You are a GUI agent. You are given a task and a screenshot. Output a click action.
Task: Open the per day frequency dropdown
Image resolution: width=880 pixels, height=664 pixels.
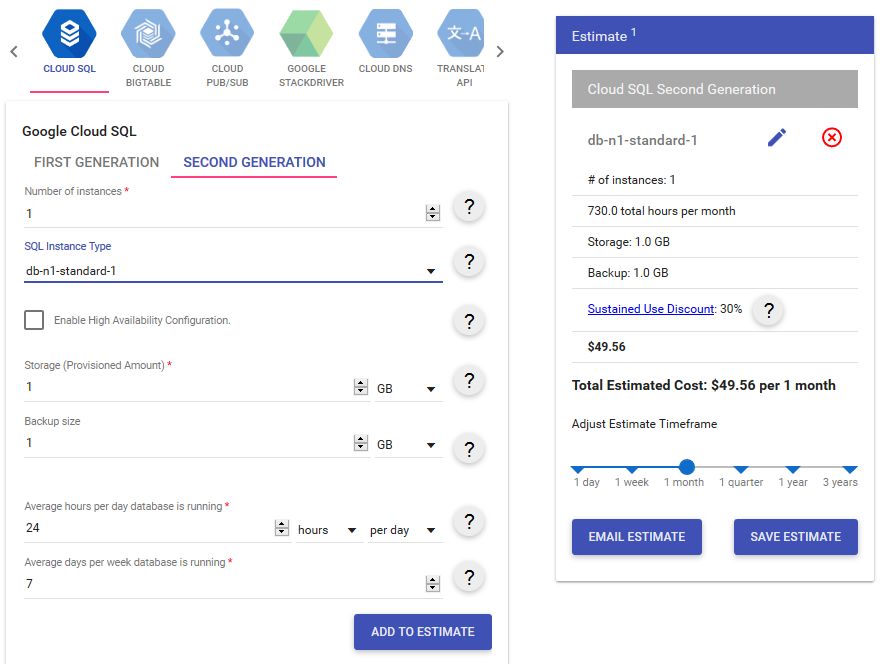404,530
